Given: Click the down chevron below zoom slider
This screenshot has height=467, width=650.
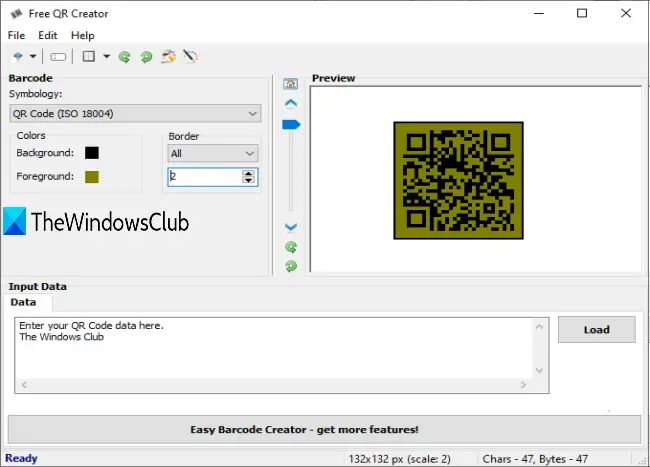Looking at the screenshot, I should (291, 227).
